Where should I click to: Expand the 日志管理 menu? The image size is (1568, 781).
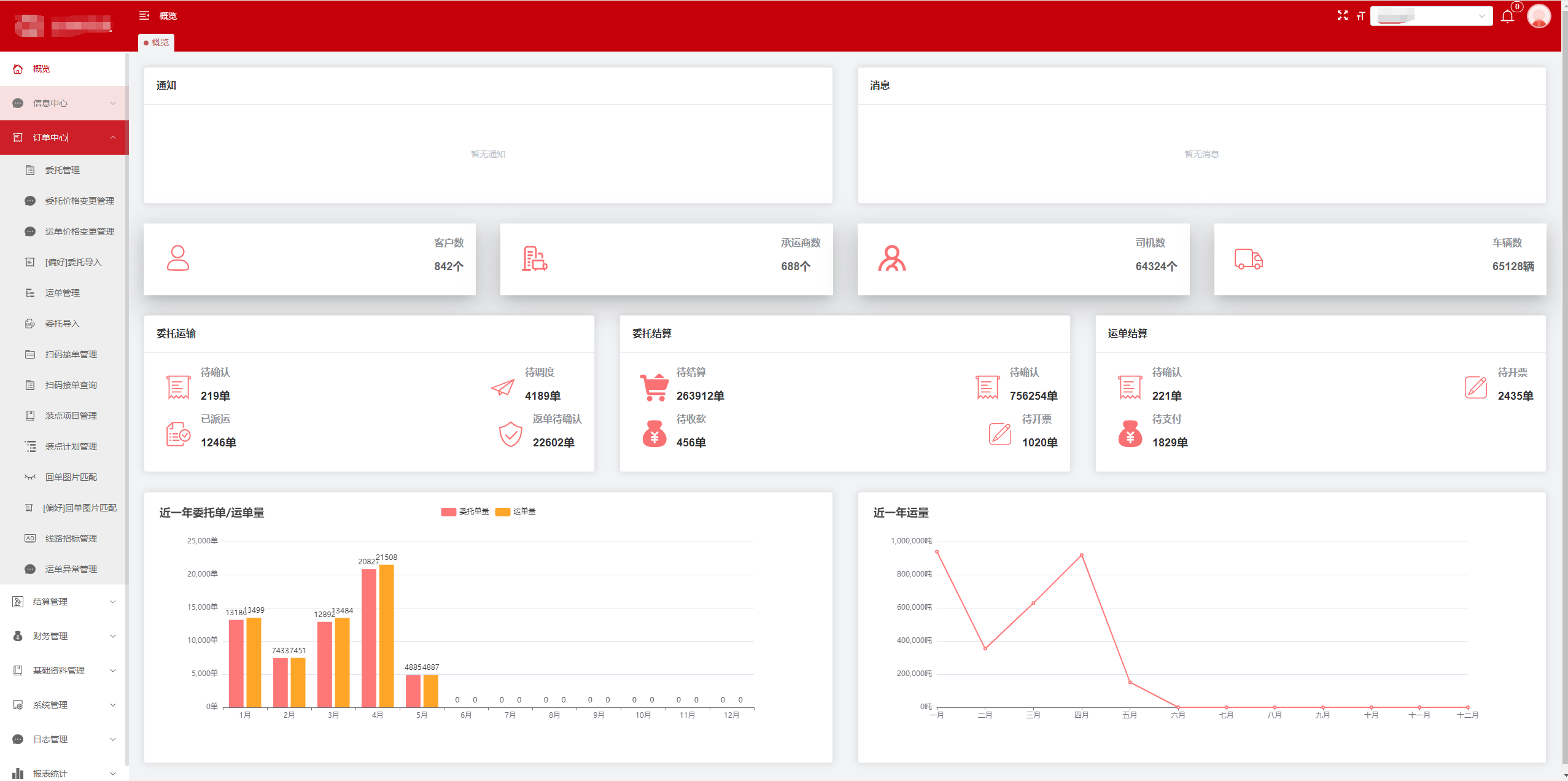64,739
